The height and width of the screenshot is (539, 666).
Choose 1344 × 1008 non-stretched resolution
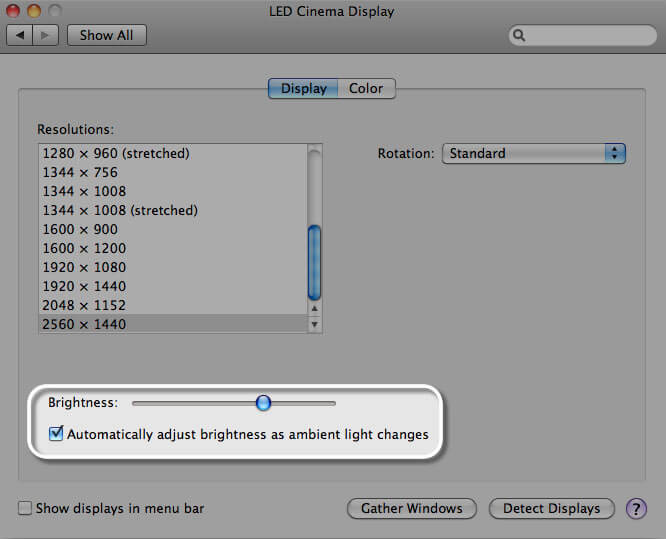tap(172, 191)
